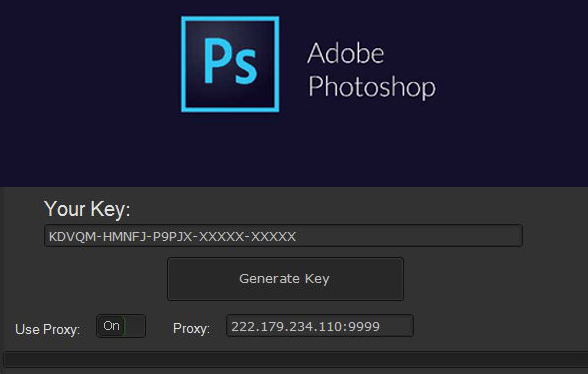Click the cyan Ps letters inside logo

231,61
